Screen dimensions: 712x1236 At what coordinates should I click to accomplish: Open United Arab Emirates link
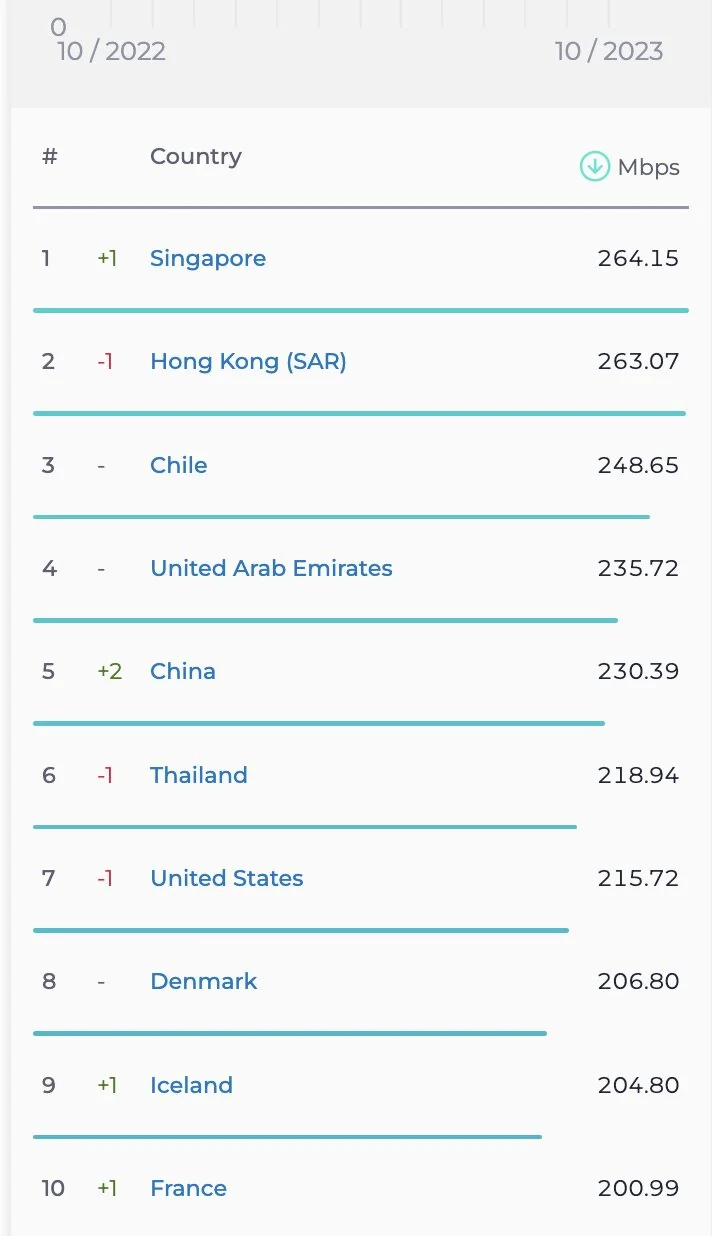coord(271,568)
